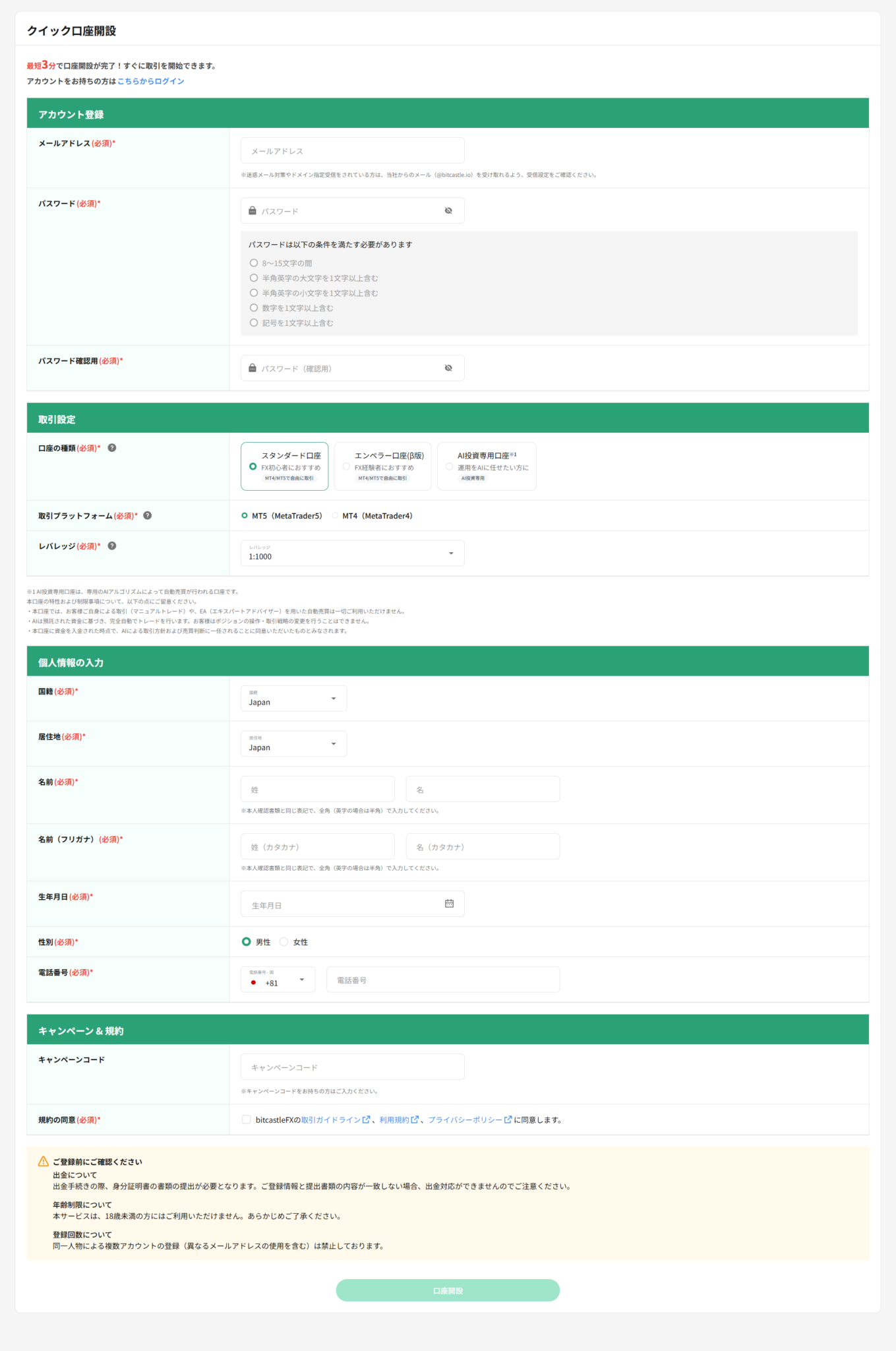Viewport: 896px width, 1351px height.
Task: Click help icon next to 口座の種類
Action: (112, 448)
